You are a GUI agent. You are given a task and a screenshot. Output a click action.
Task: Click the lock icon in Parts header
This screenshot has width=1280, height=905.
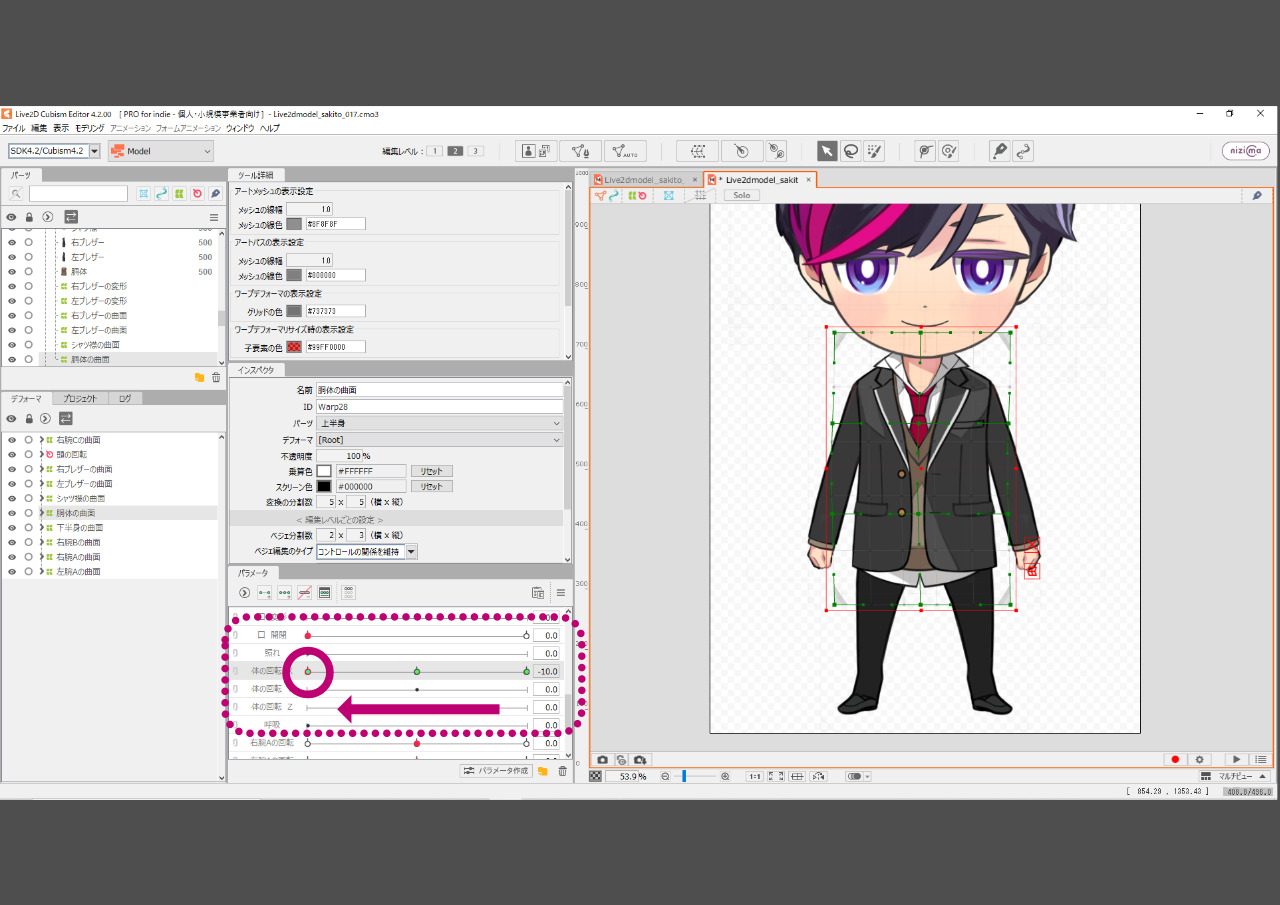[x=29, y=217]
